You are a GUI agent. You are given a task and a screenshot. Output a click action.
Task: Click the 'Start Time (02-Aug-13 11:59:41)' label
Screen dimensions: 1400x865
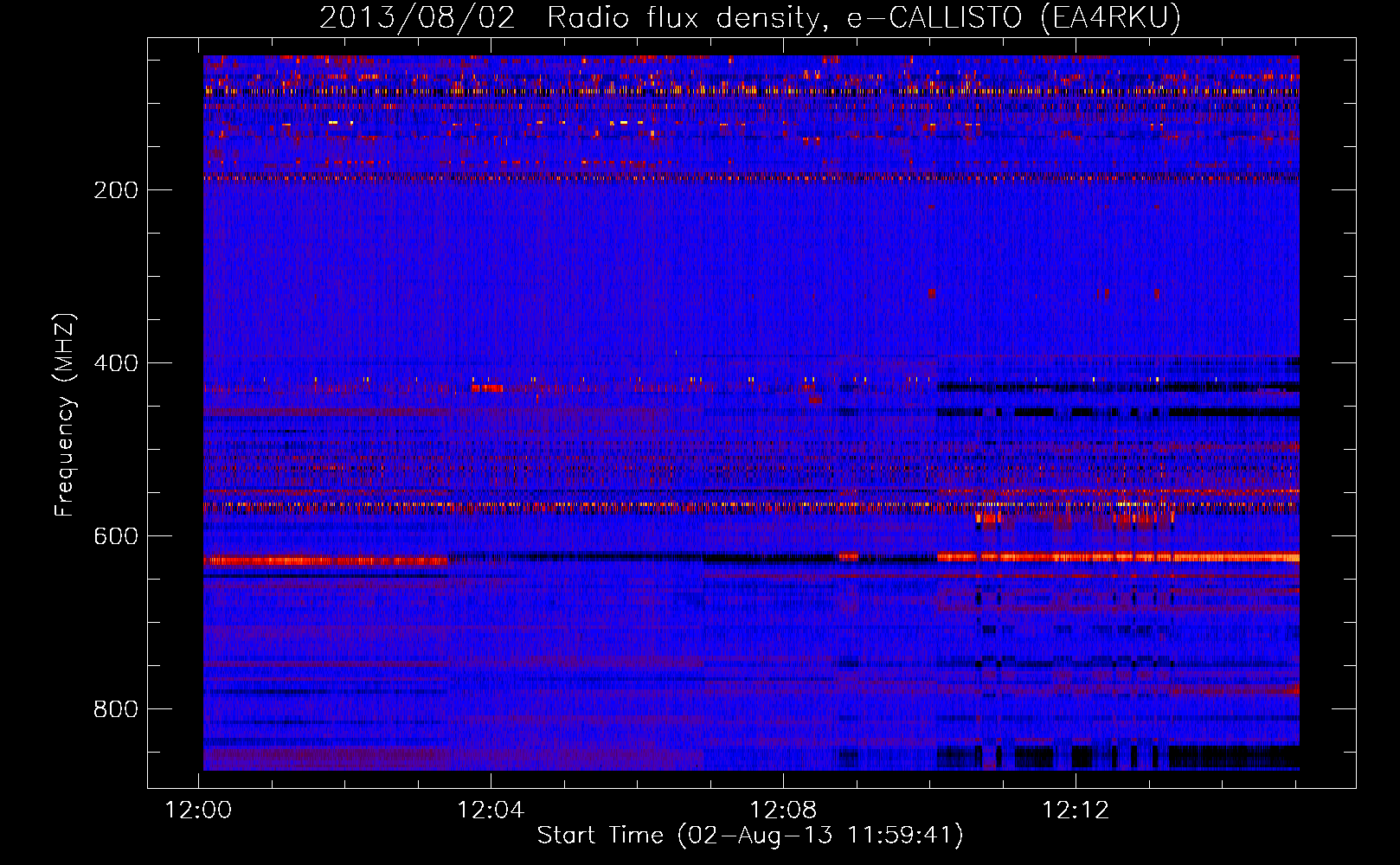click(x=750, y=836)
